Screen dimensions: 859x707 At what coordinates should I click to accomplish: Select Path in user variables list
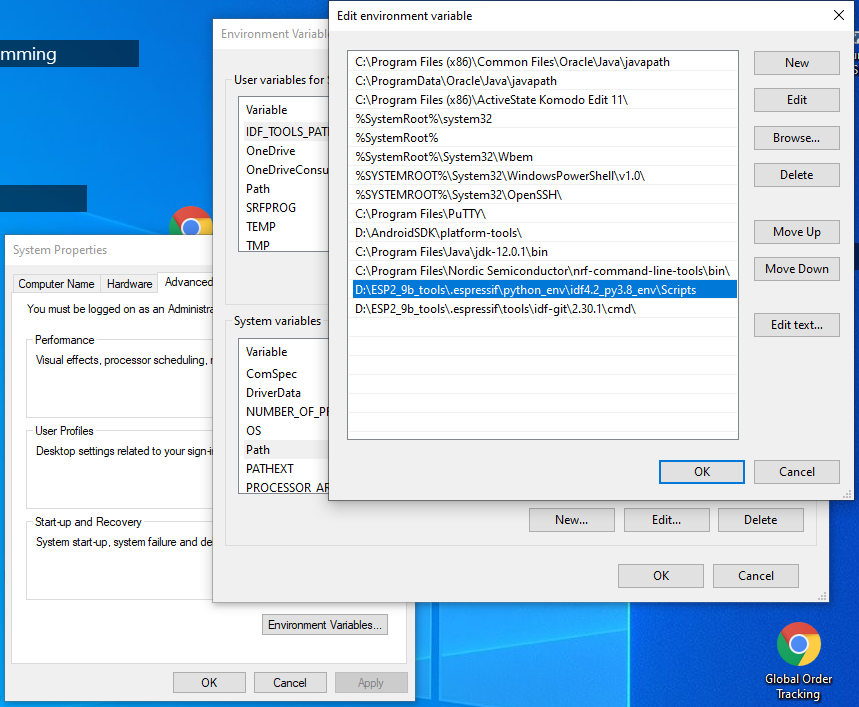coord(285,189)
